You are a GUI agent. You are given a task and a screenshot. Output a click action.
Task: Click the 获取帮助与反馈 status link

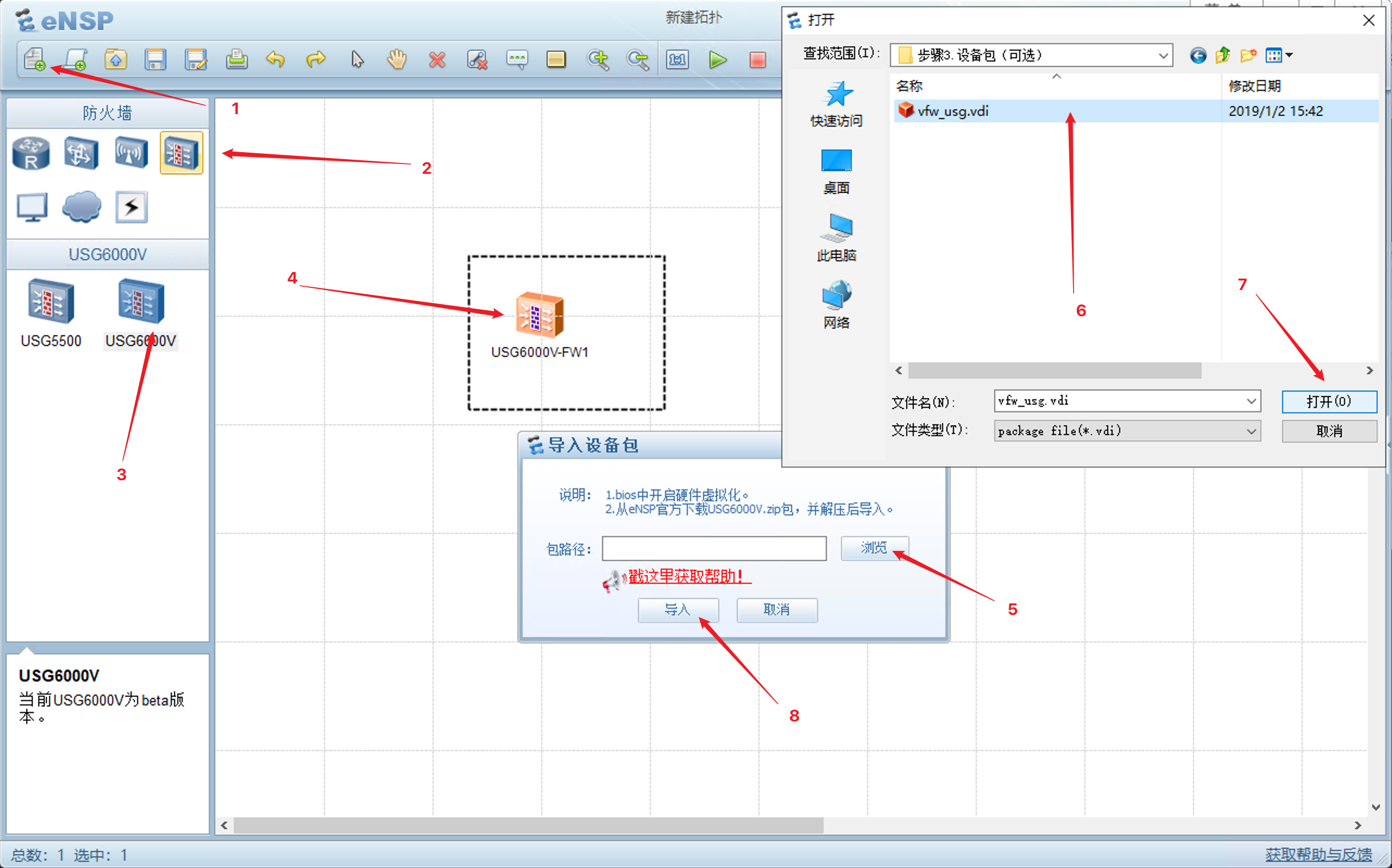[1319, 855]
